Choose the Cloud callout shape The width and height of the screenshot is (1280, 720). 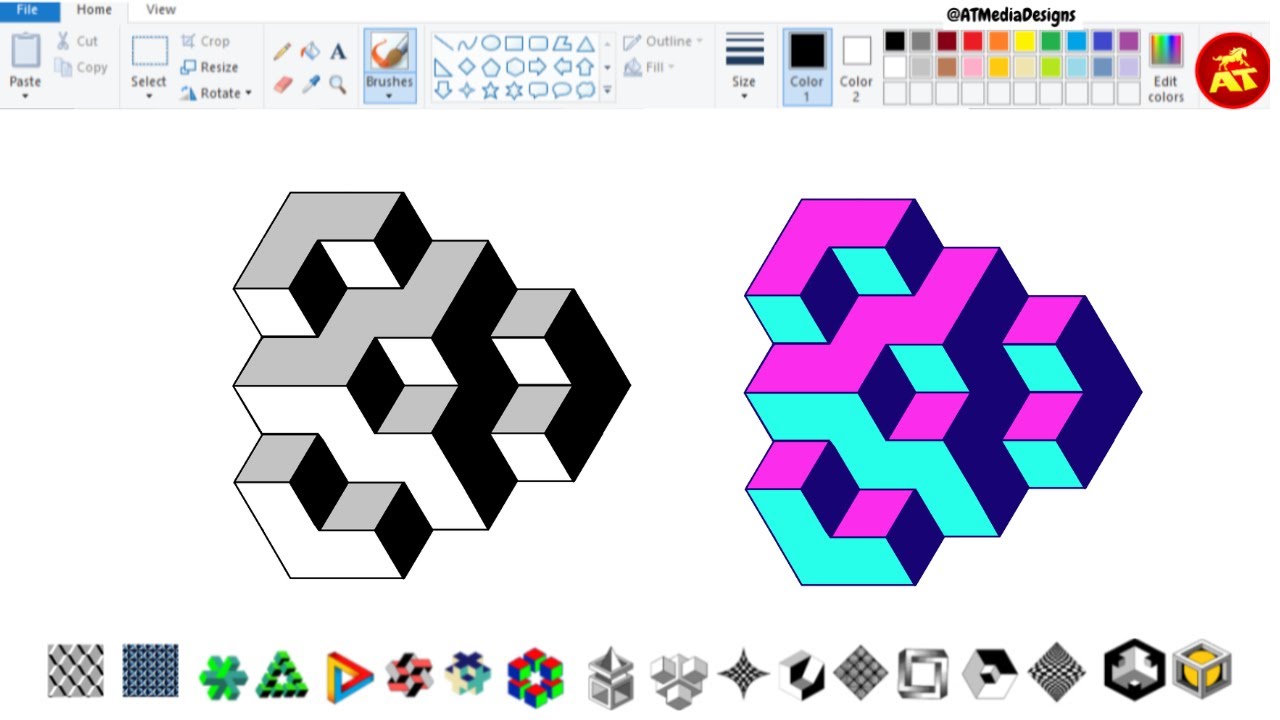click(x=586, y=90)
